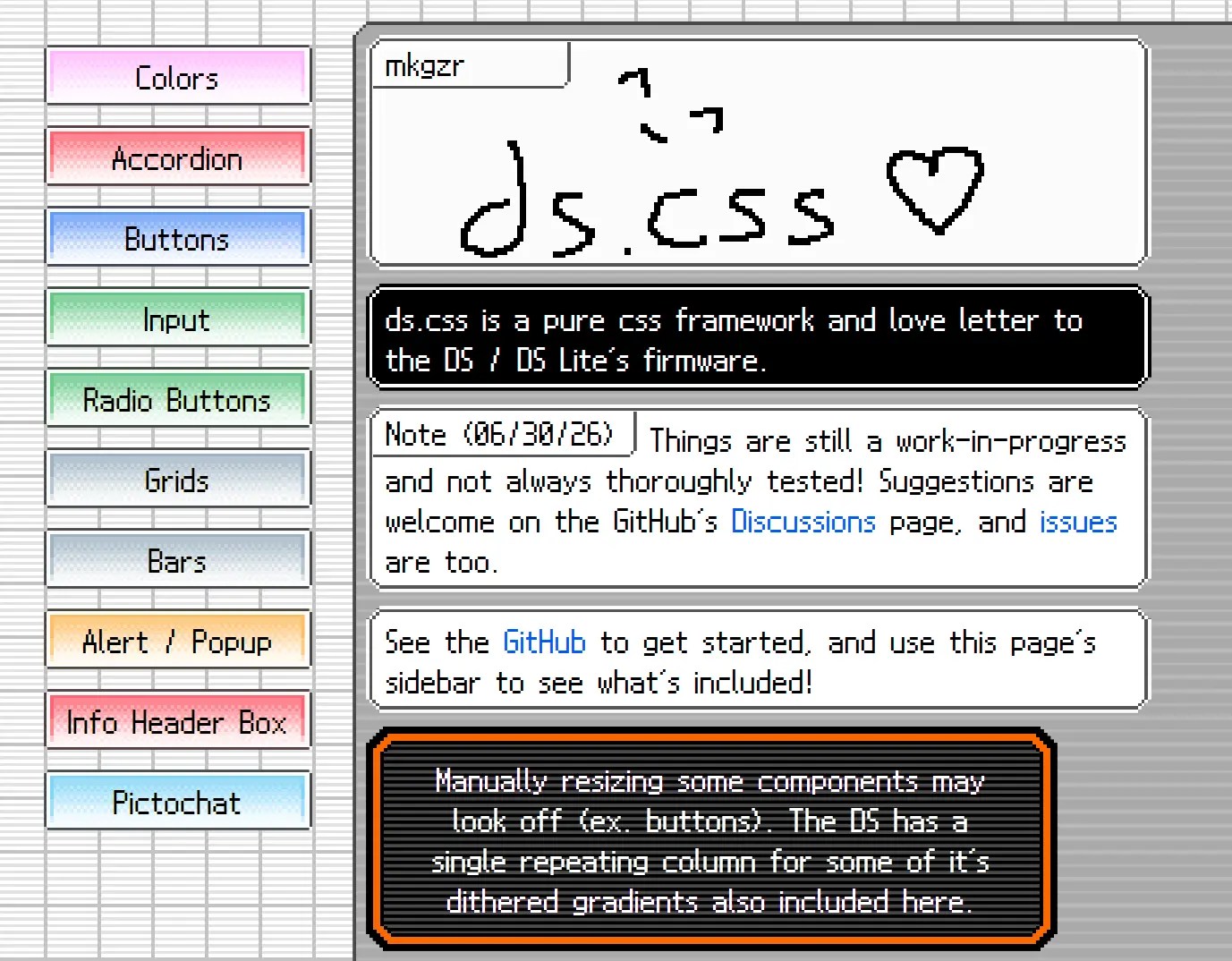Go to the Accordion section
This screenshot has height=961, width=1232.
(x=178, y=157)
